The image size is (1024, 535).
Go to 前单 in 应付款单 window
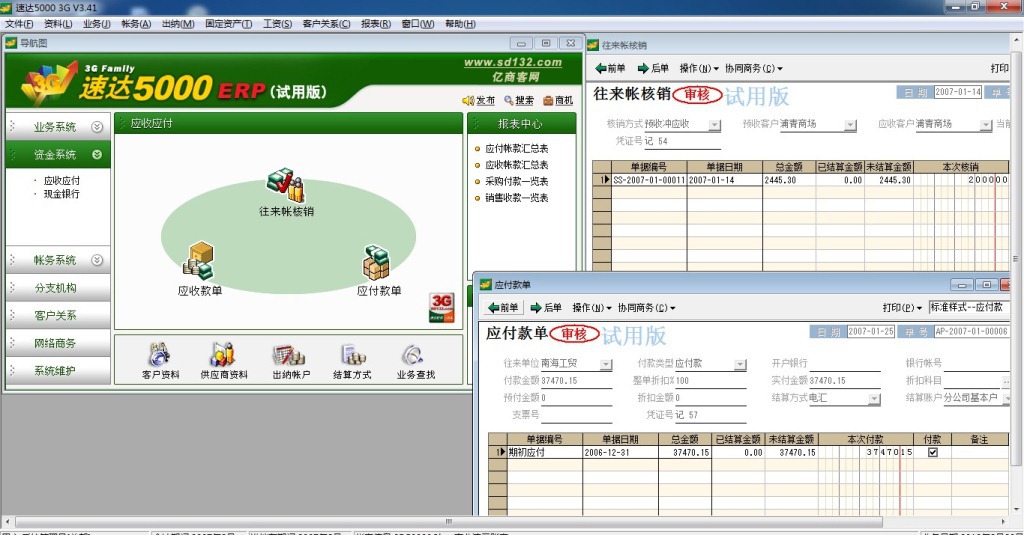pos(503,308)
